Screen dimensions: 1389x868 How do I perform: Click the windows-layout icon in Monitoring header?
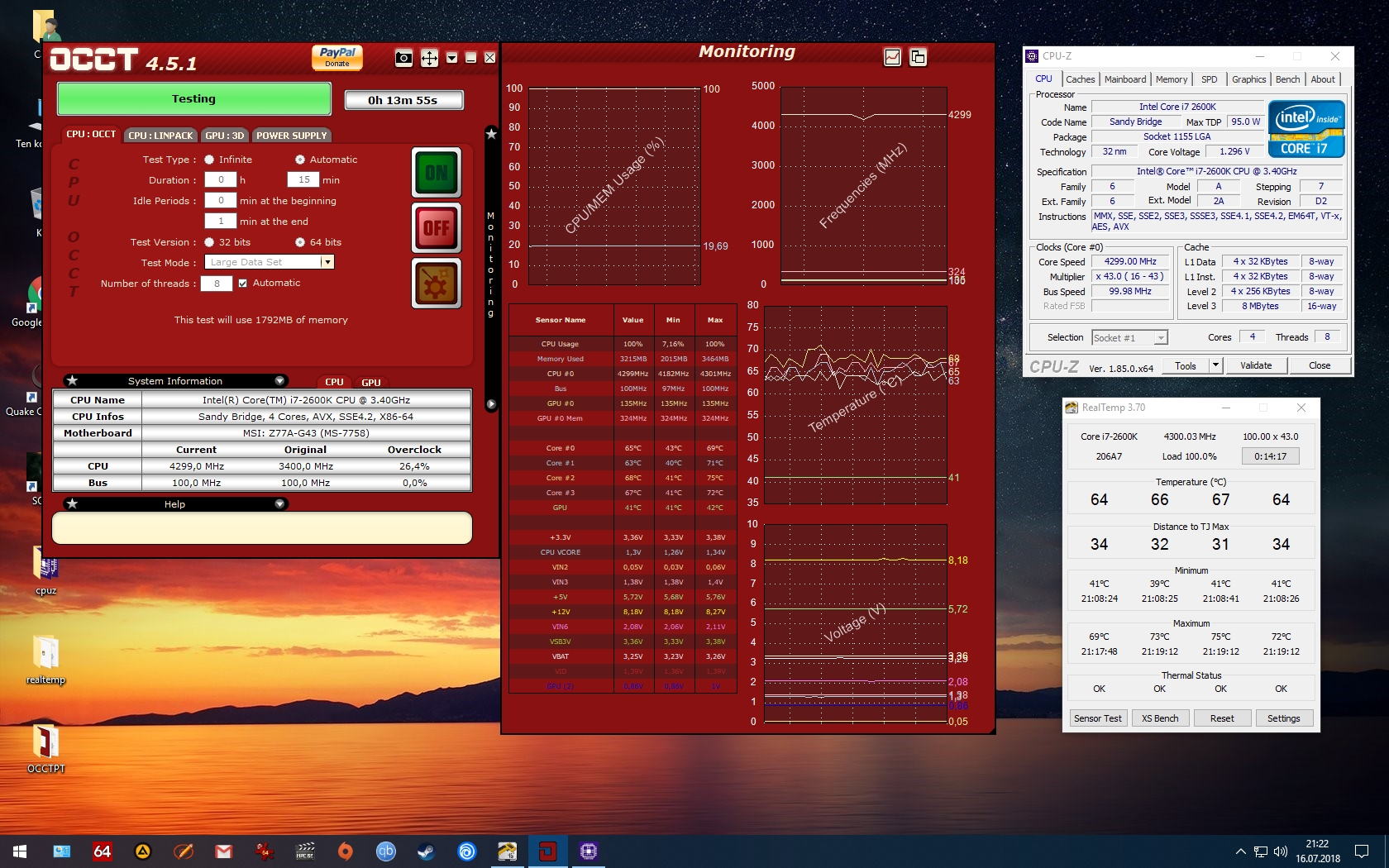(918, 57)
